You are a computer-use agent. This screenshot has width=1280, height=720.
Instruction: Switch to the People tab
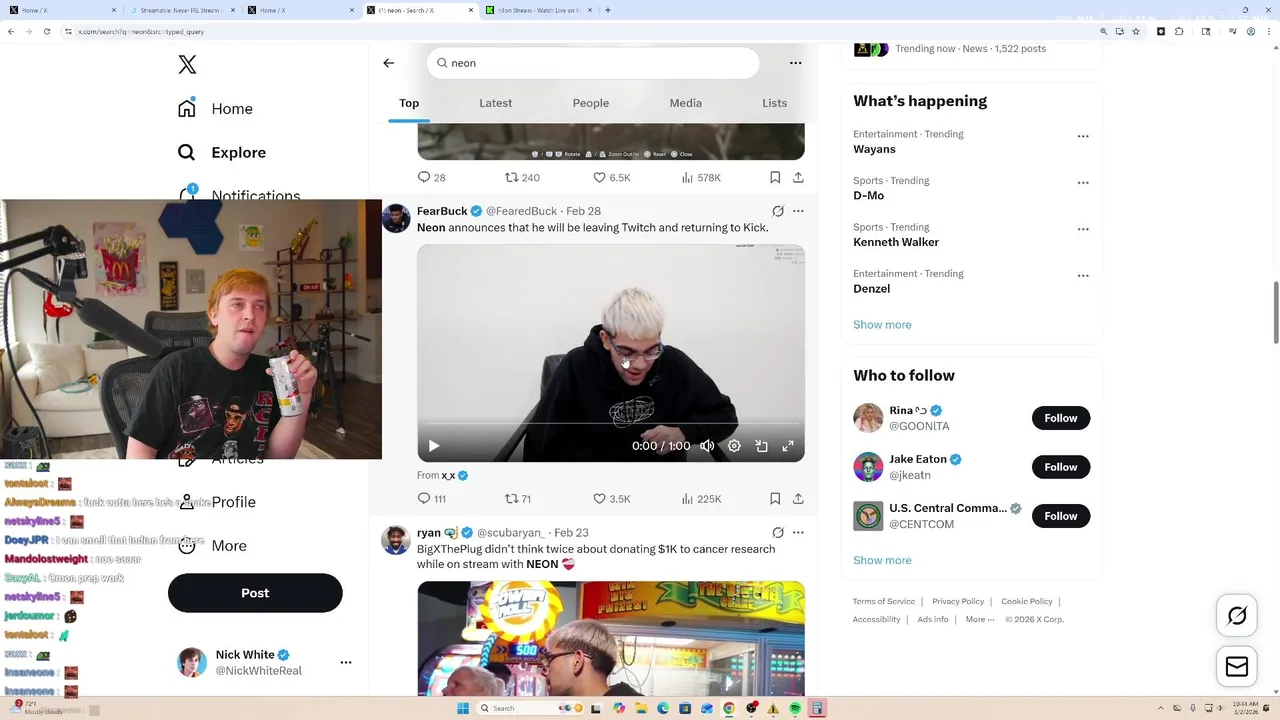click(x=590, y=103)
